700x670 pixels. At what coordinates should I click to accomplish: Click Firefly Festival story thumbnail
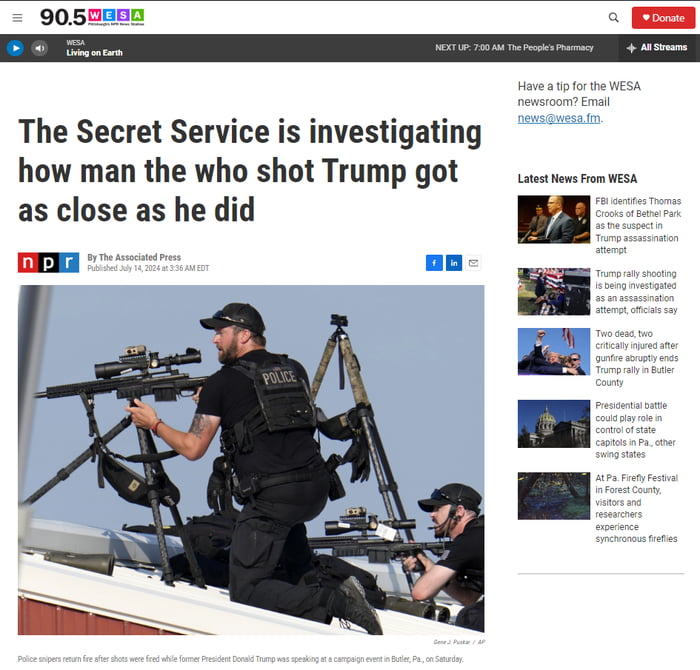point(554,495)
